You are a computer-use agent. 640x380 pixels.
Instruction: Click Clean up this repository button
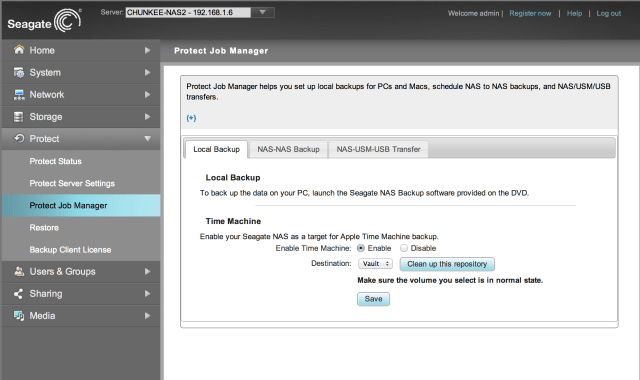[x=447, y=264]
